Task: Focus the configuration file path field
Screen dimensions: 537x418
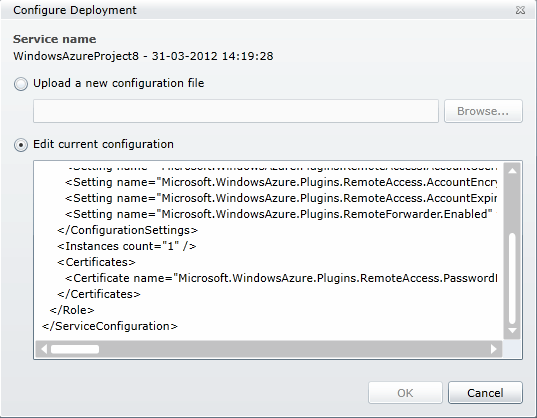Action: 236,111
